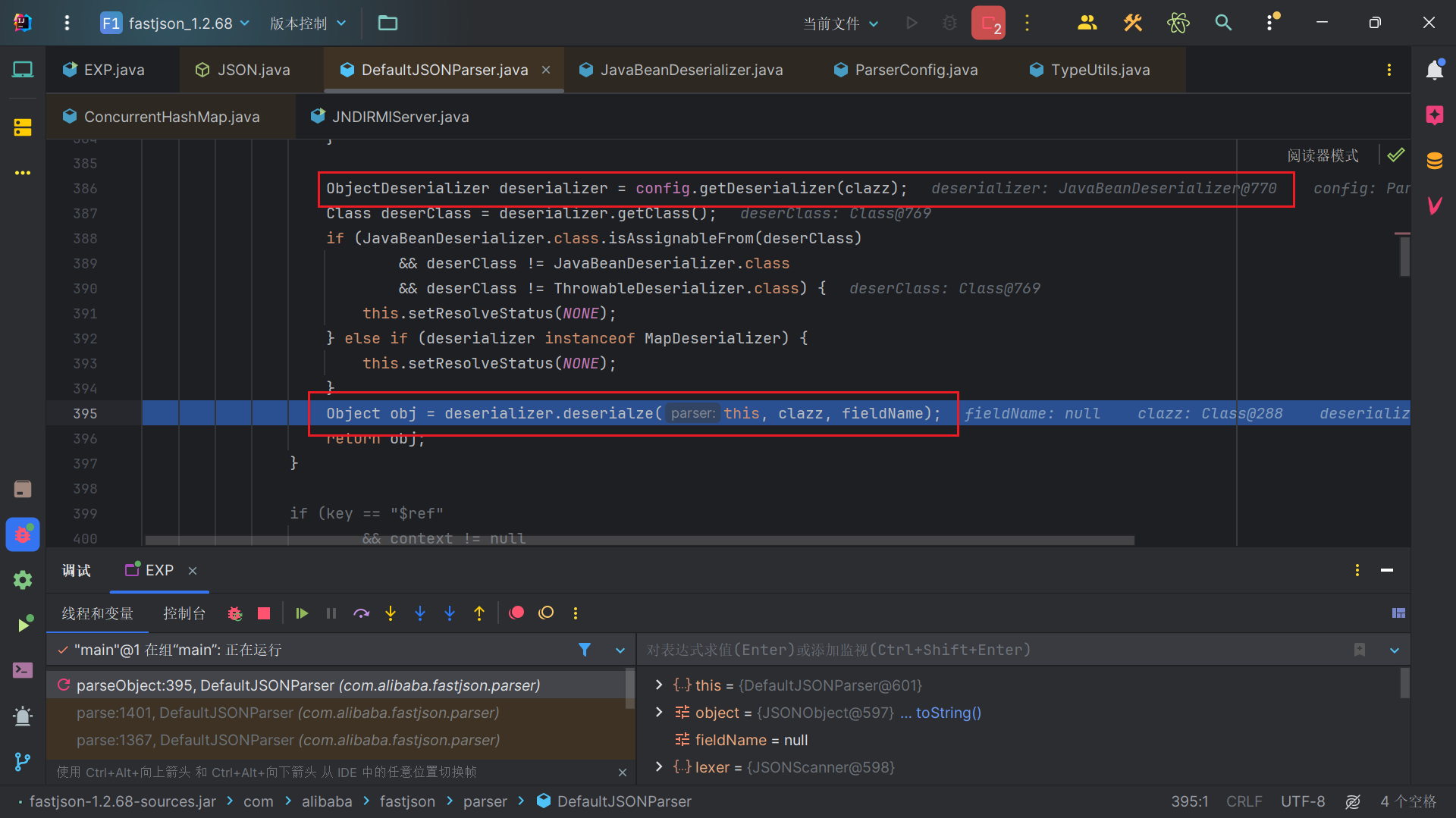
Task: Open Search Everywhere magnifier
Action: [x=1223, y=23]
